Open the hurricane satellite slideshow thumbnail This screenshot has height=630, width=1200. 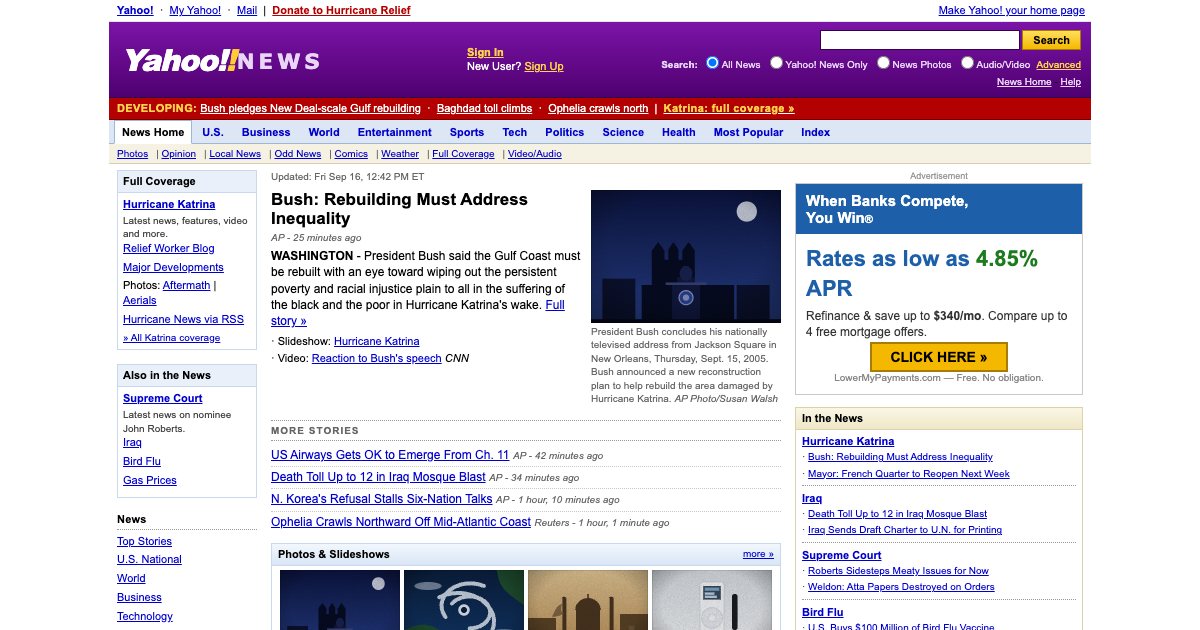tap(464, 600)
